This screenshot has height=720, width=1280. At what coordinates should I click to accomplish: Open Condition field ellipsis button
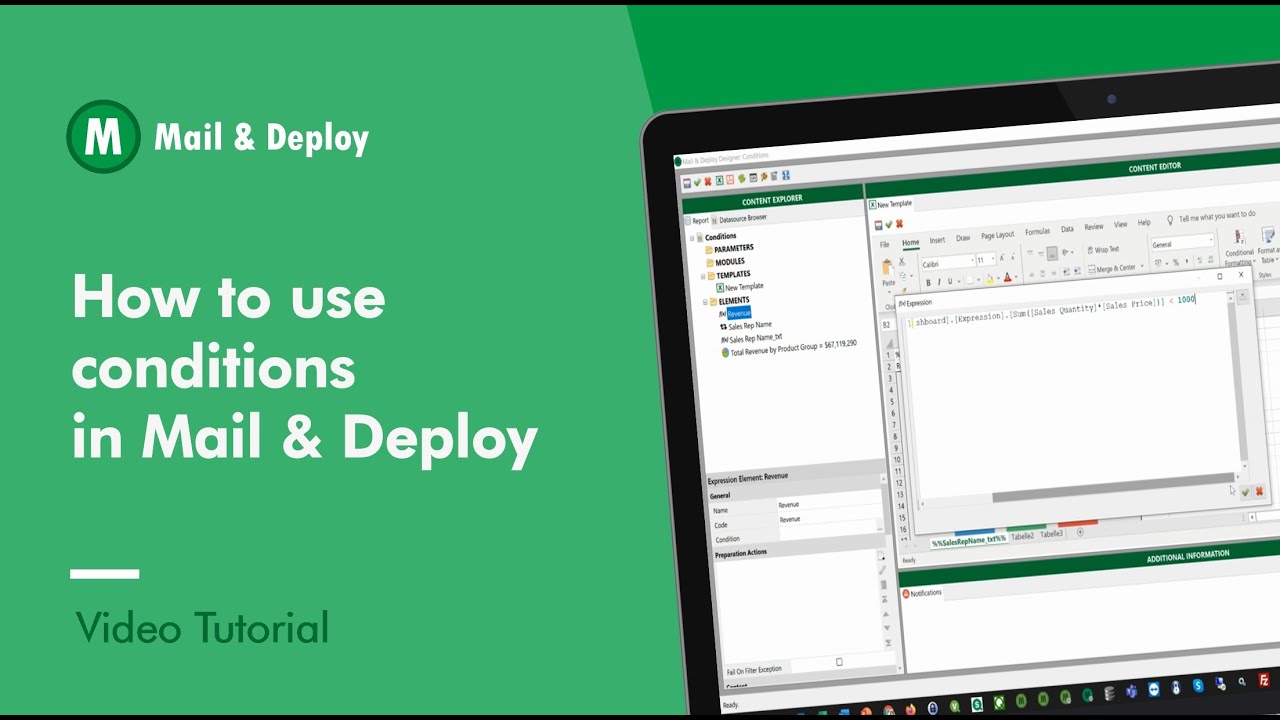880,529
